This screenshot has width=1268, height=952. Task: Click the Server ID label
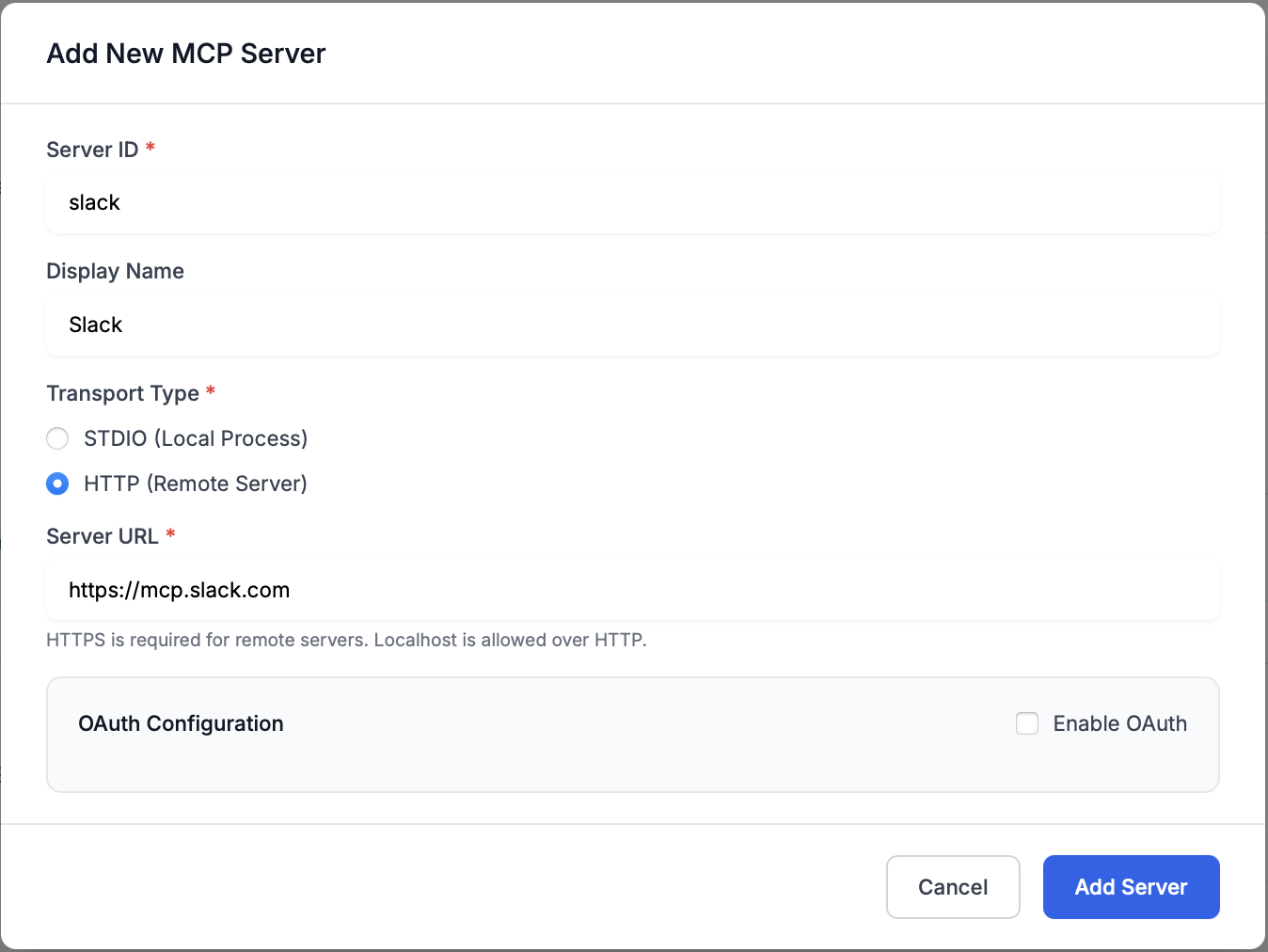coord(92,149)
